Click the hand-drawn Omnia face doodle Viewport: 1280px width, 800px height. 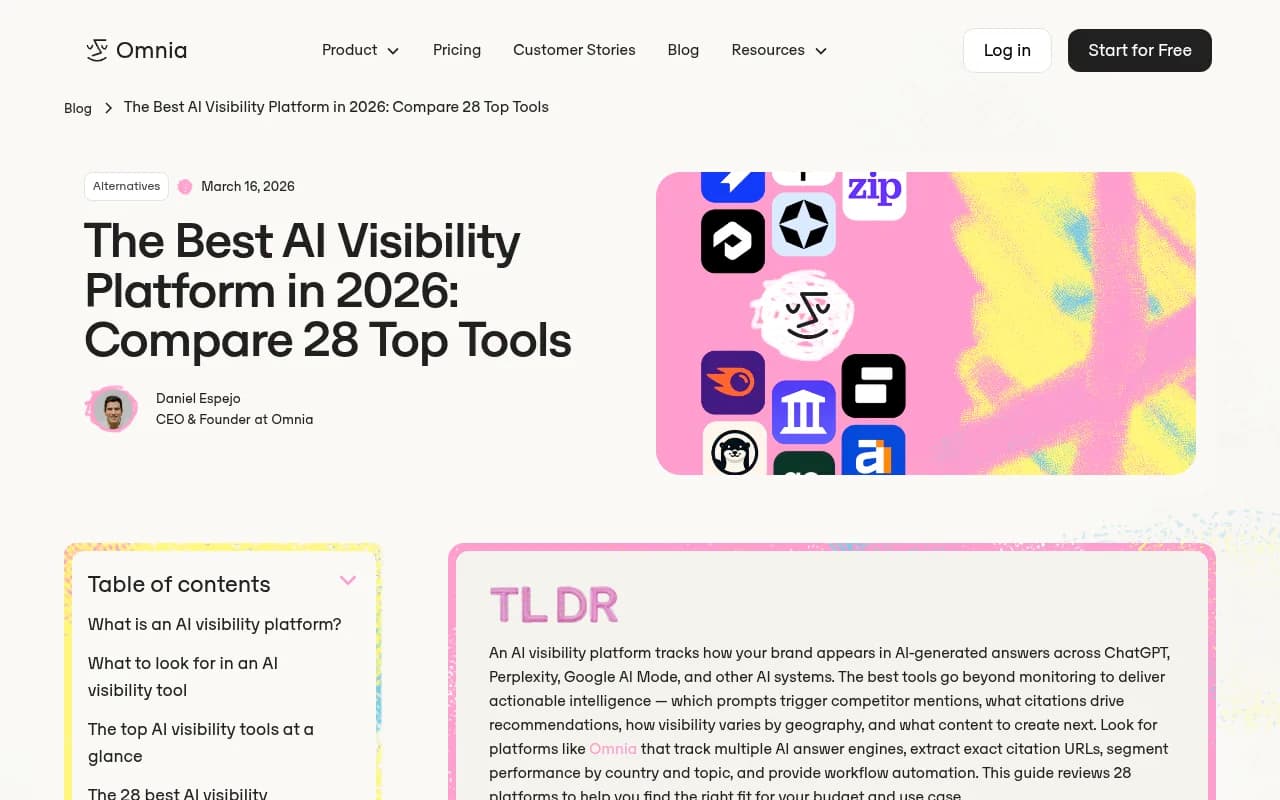pos(804,314)
